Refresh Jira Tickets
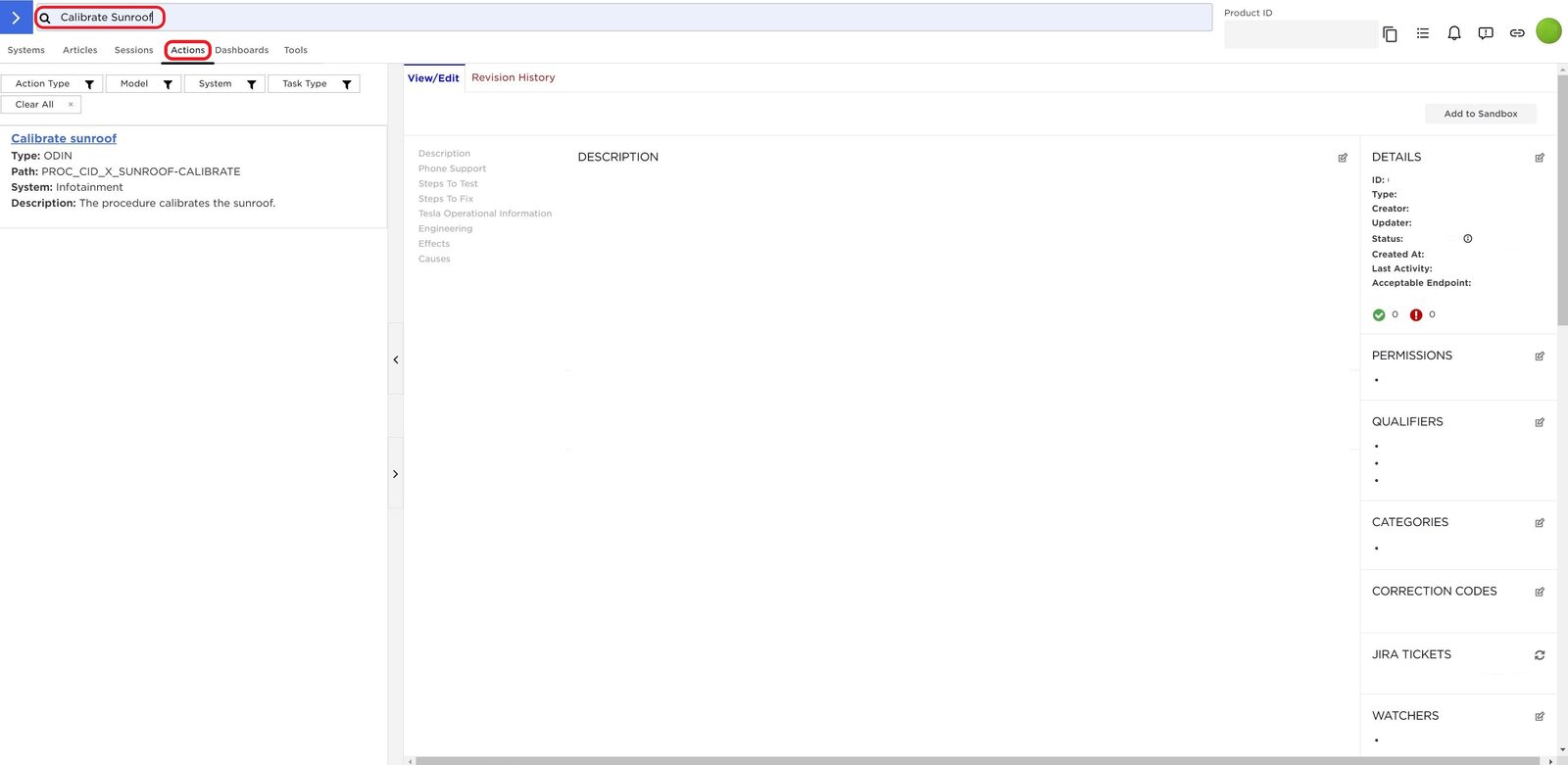 tap(1540, 655)
